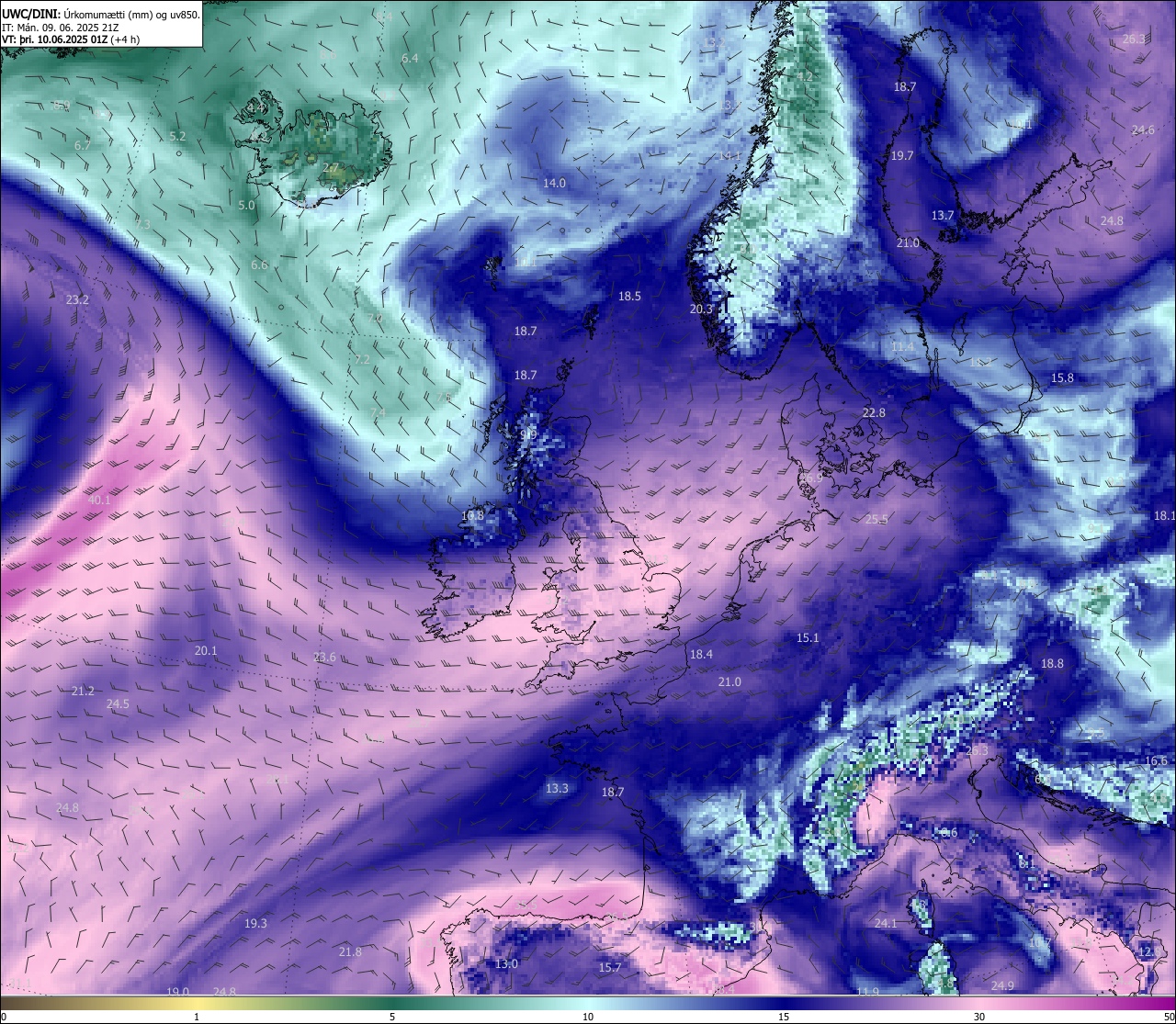
Task: Click the 19.3 value label
Action: (255, 923)
